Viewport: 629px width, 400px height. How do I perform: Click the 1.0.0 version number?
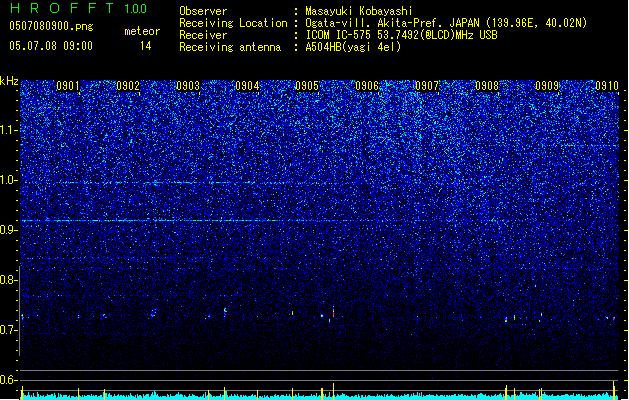136,9
